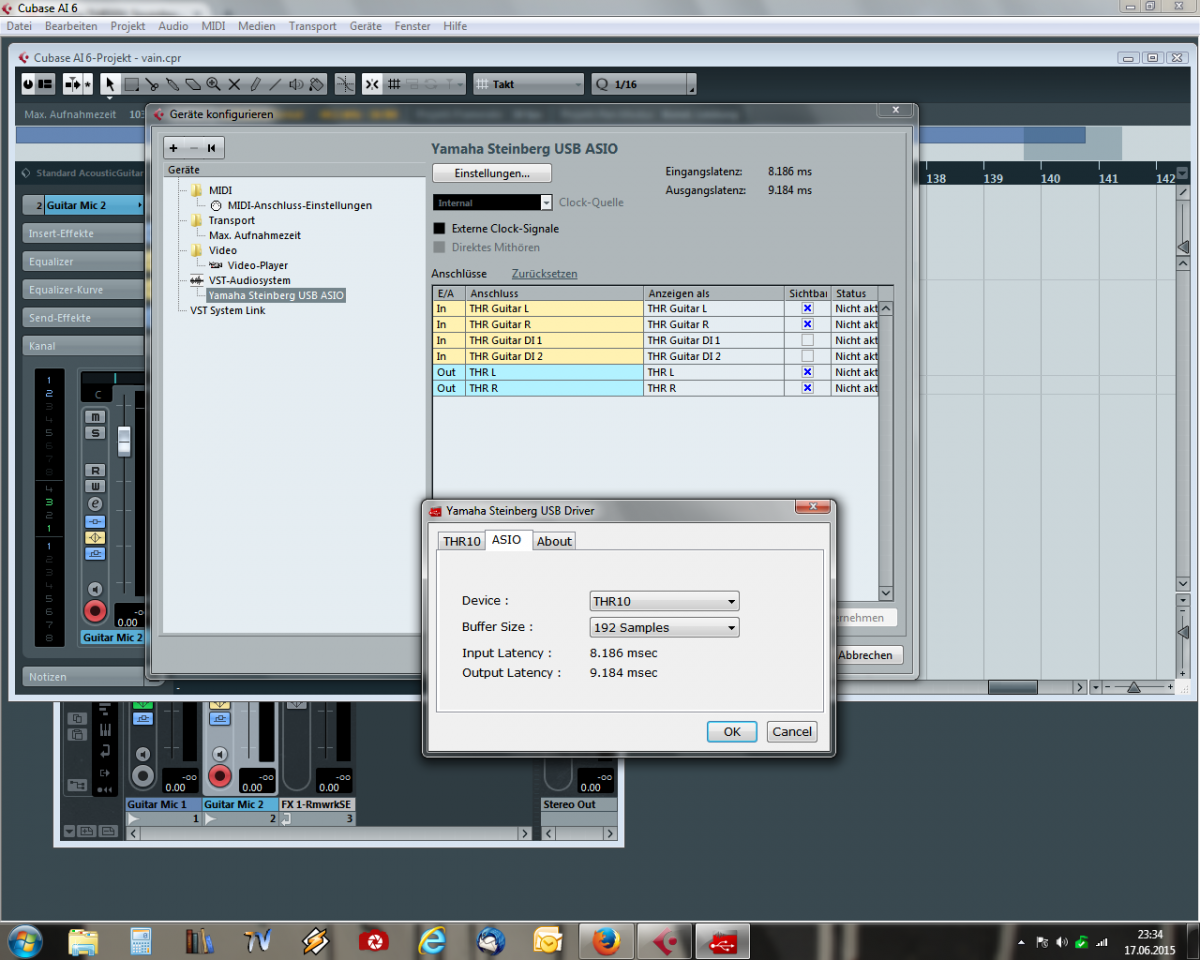The width and height of the screenshot is (1200, 960).
Task: Open the Device dropdown showing THR10
Action: click(665, 602)
